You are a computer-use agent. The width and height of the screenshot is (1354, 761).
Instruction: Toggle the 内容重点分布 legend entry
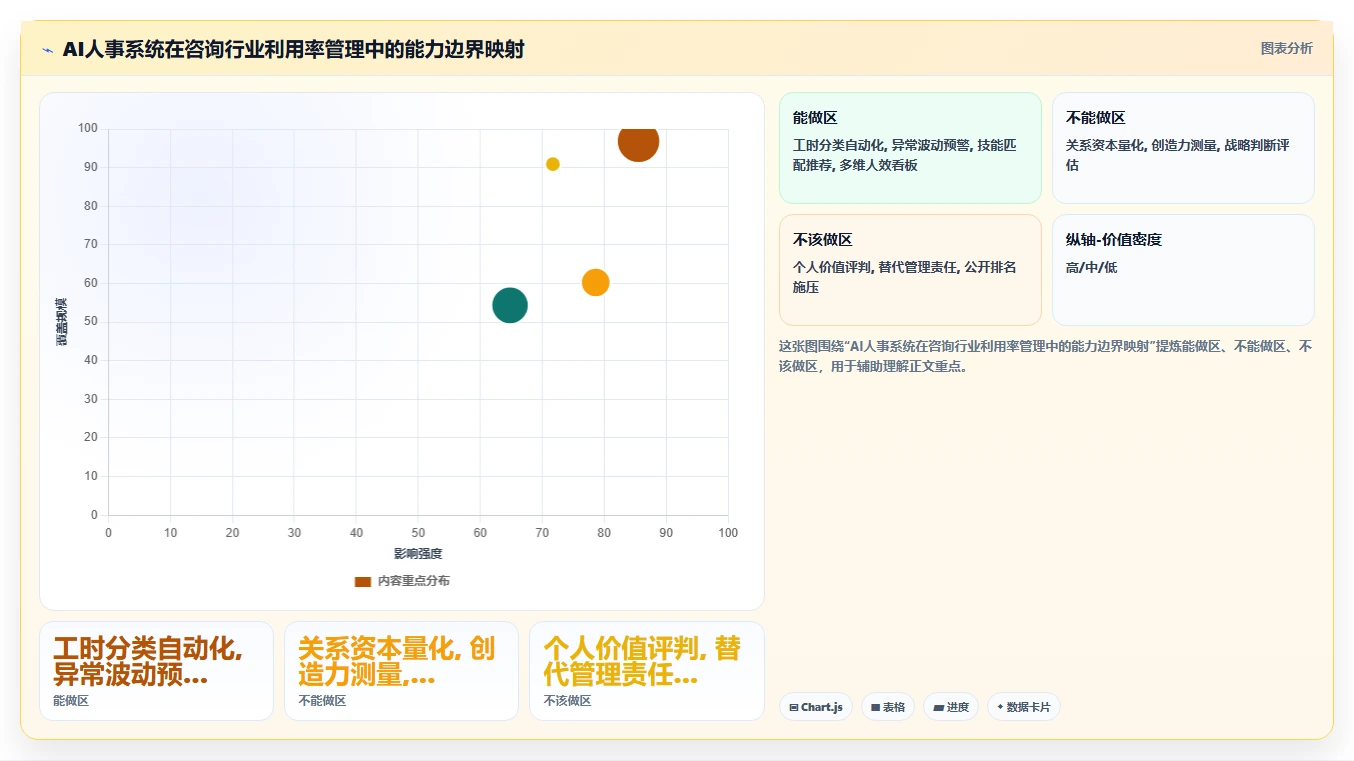(x=402, y=581)
